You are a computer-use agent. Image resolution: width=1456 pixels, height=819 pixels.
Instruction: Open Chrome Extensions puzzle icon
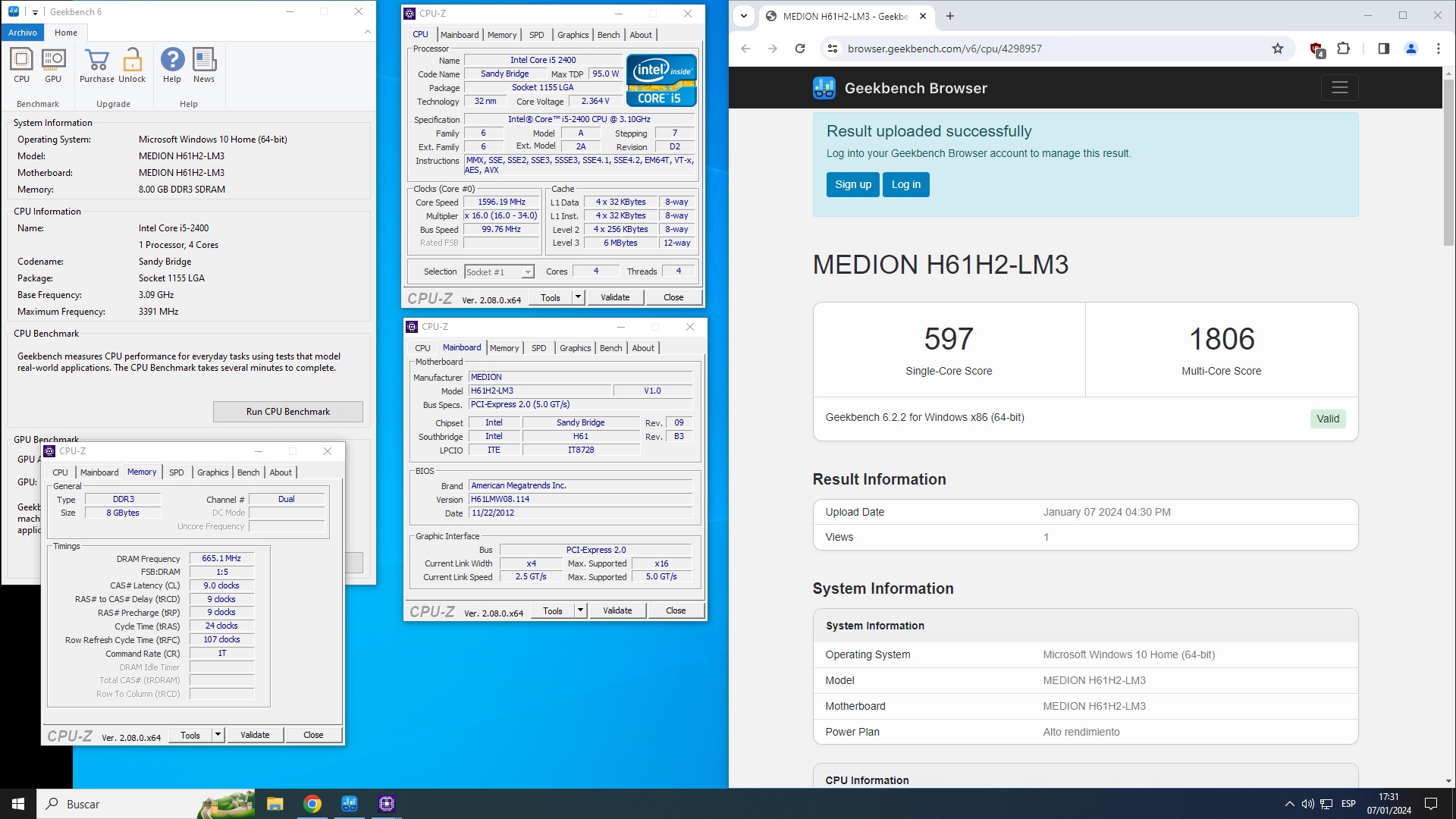[x=1344, y=49]
